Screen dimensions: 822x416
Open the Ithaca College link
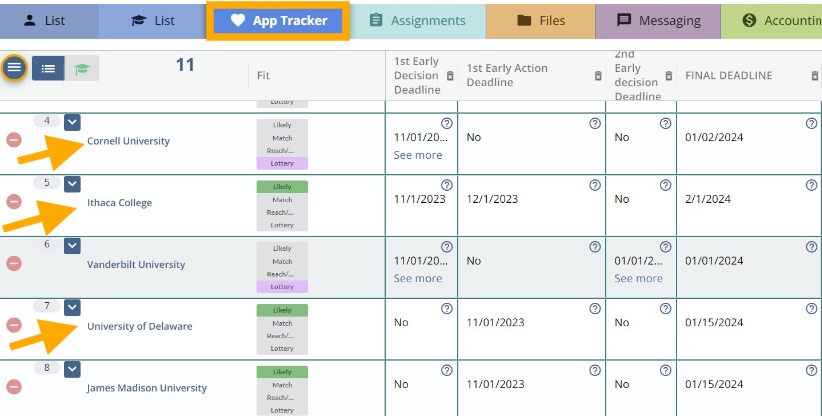[x=120, y=203]
